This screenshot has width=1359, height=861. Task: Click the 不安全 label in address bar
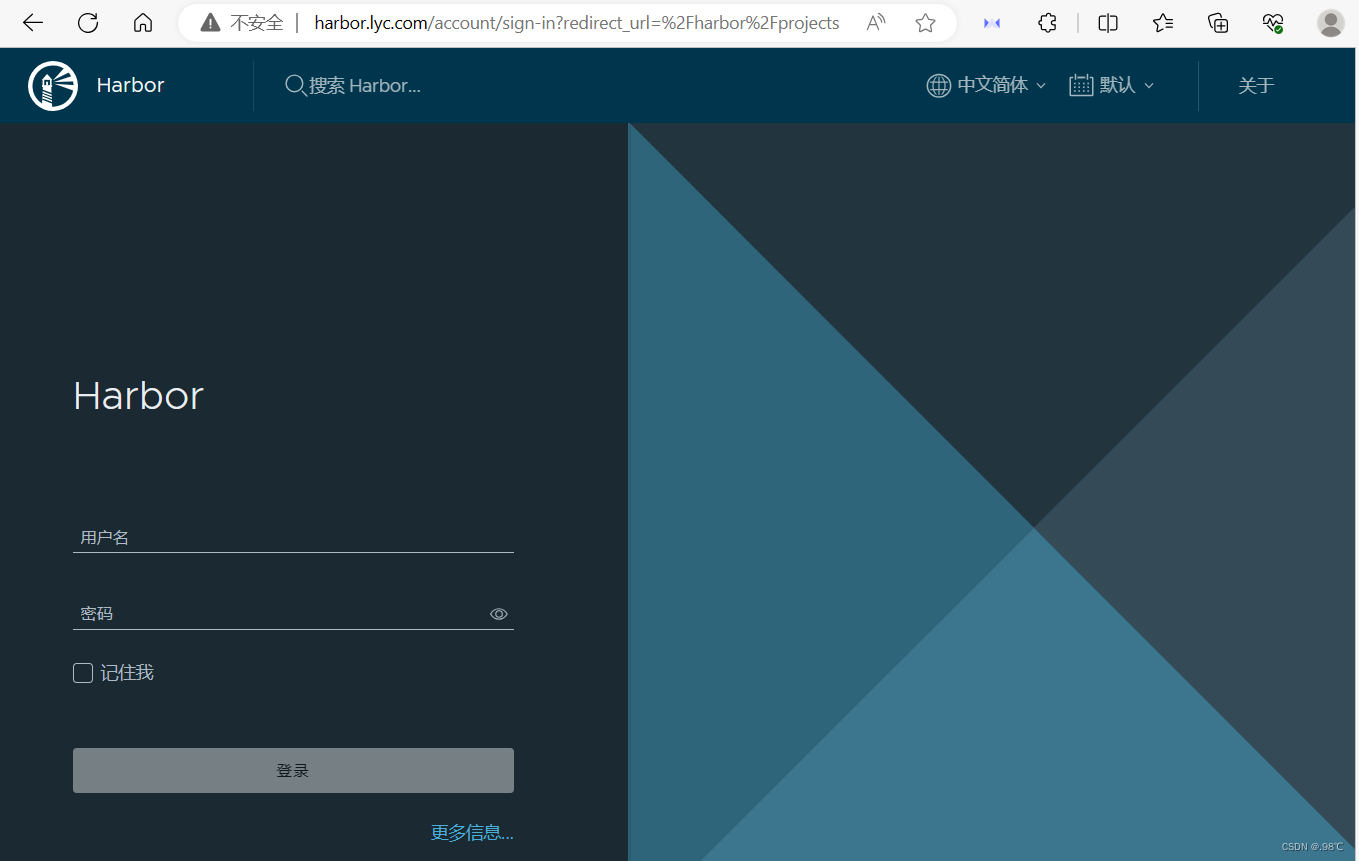(x=257, y=23)
